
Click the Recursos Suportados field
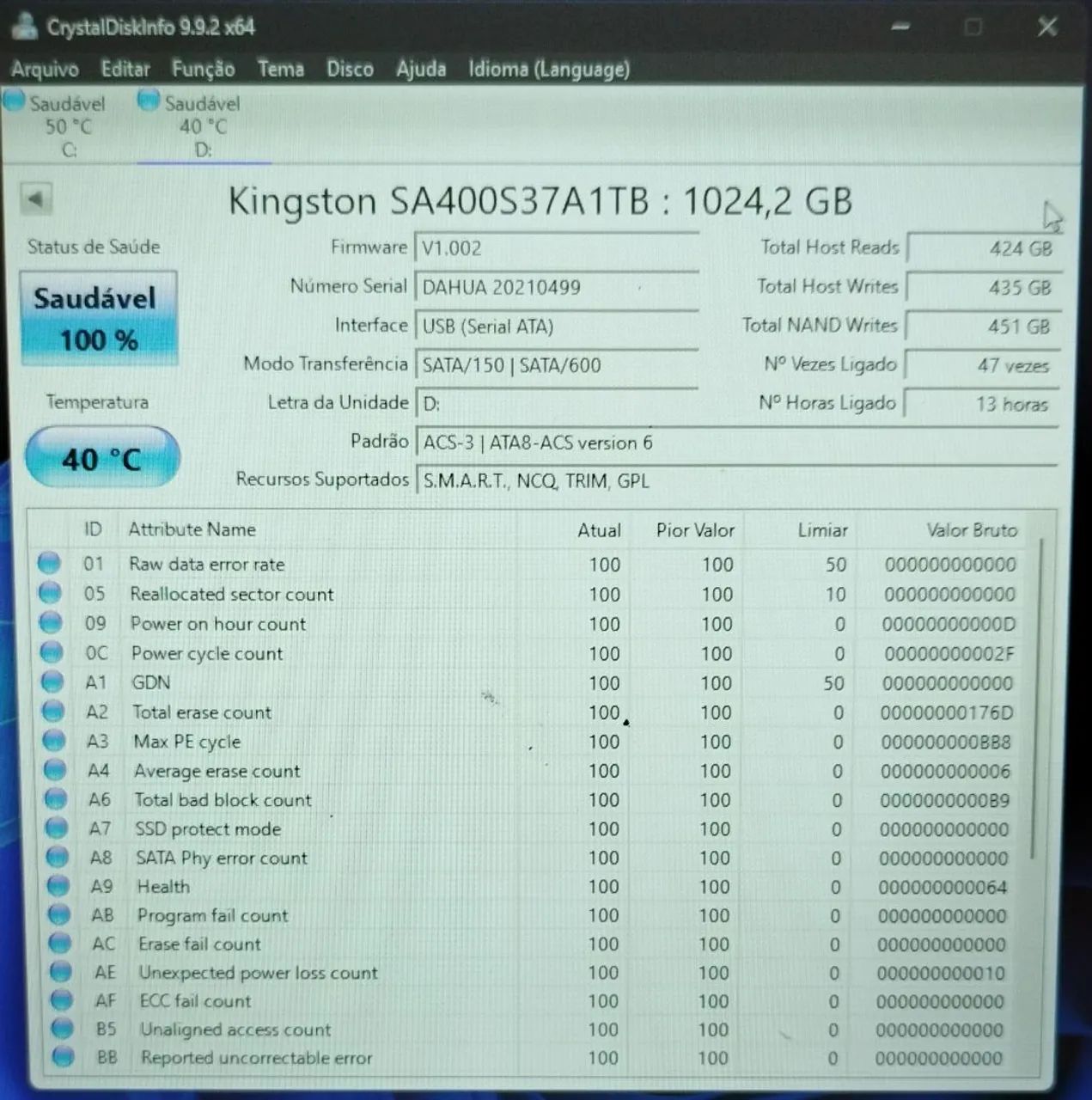[736, 480]
